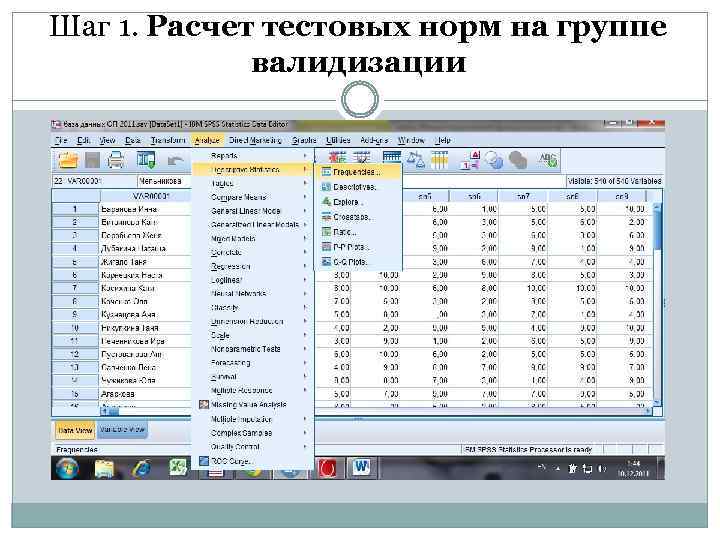Image resolution: width=720 pixels, height=540 pixels.
Task: Click the VAR00001 column header
Action: (146, 196)
